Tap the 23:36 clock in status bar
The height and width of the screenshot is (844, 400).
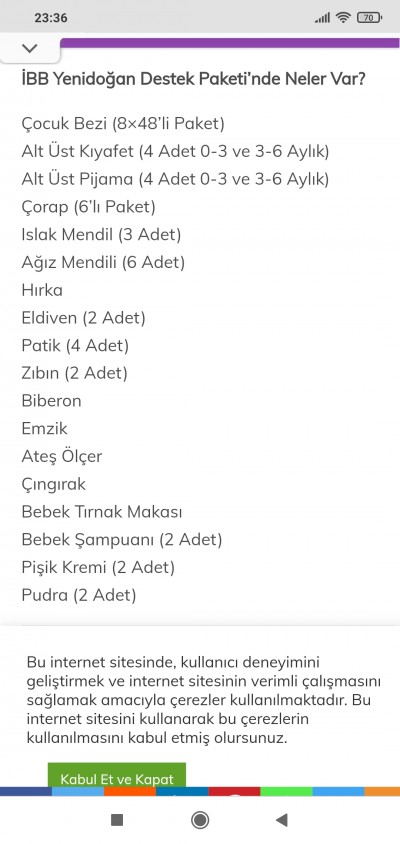point(51,18)
